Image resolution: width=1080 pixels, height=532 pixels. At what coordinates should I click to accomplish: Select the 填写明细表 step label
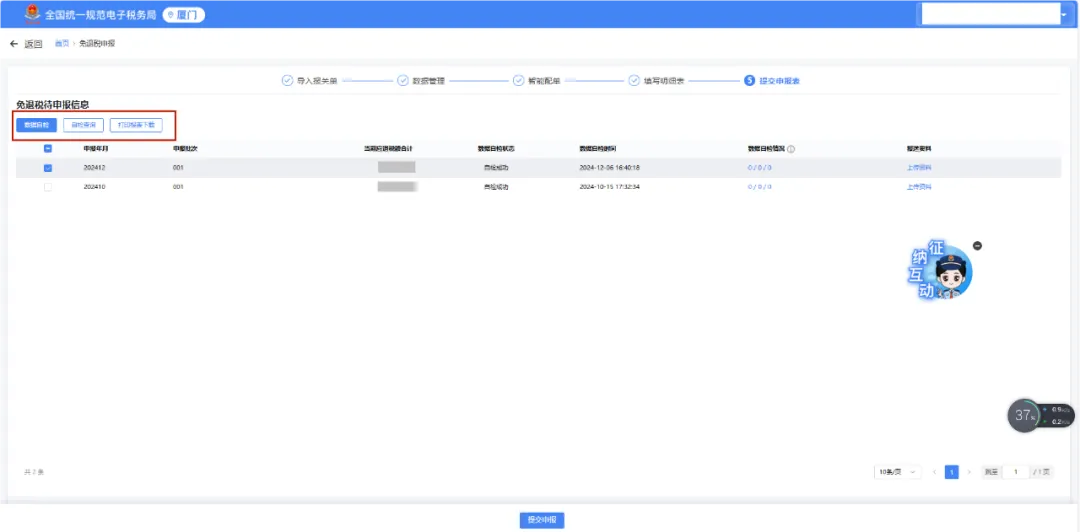click(x=664, y=81)
